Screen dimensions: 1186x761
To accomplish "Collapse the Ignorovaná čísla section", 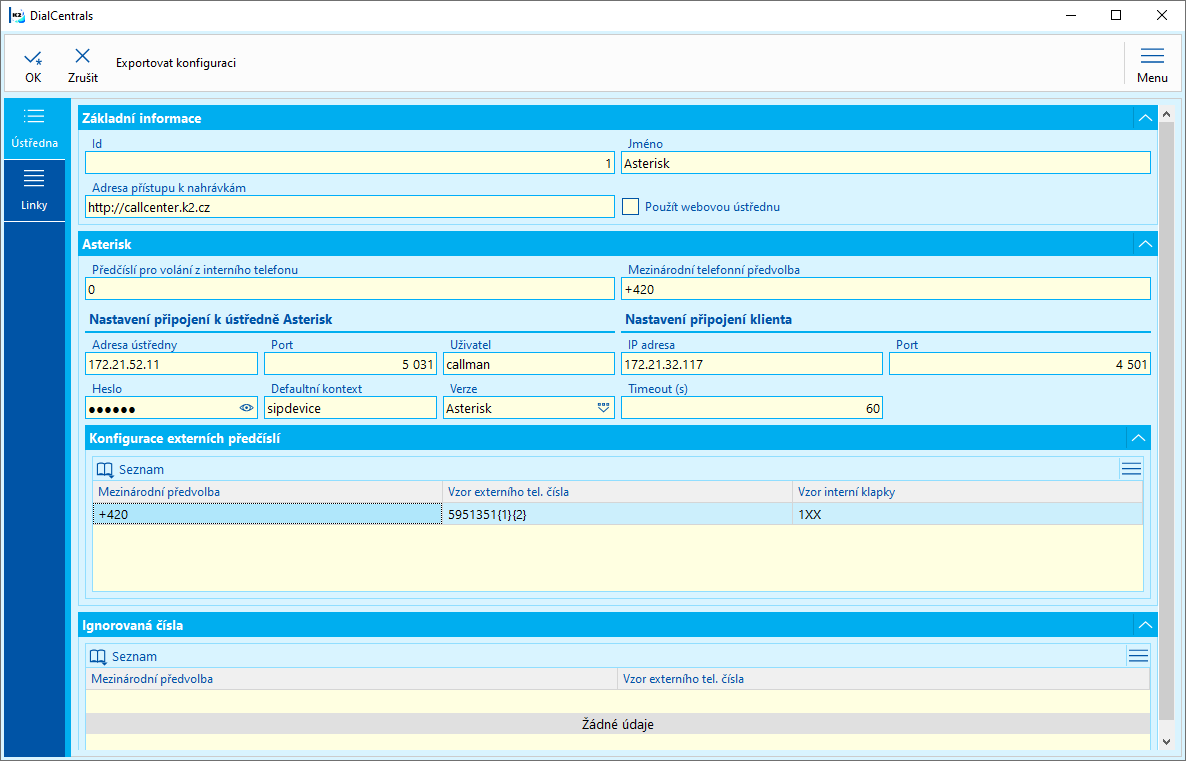I will click(1145, 625).
